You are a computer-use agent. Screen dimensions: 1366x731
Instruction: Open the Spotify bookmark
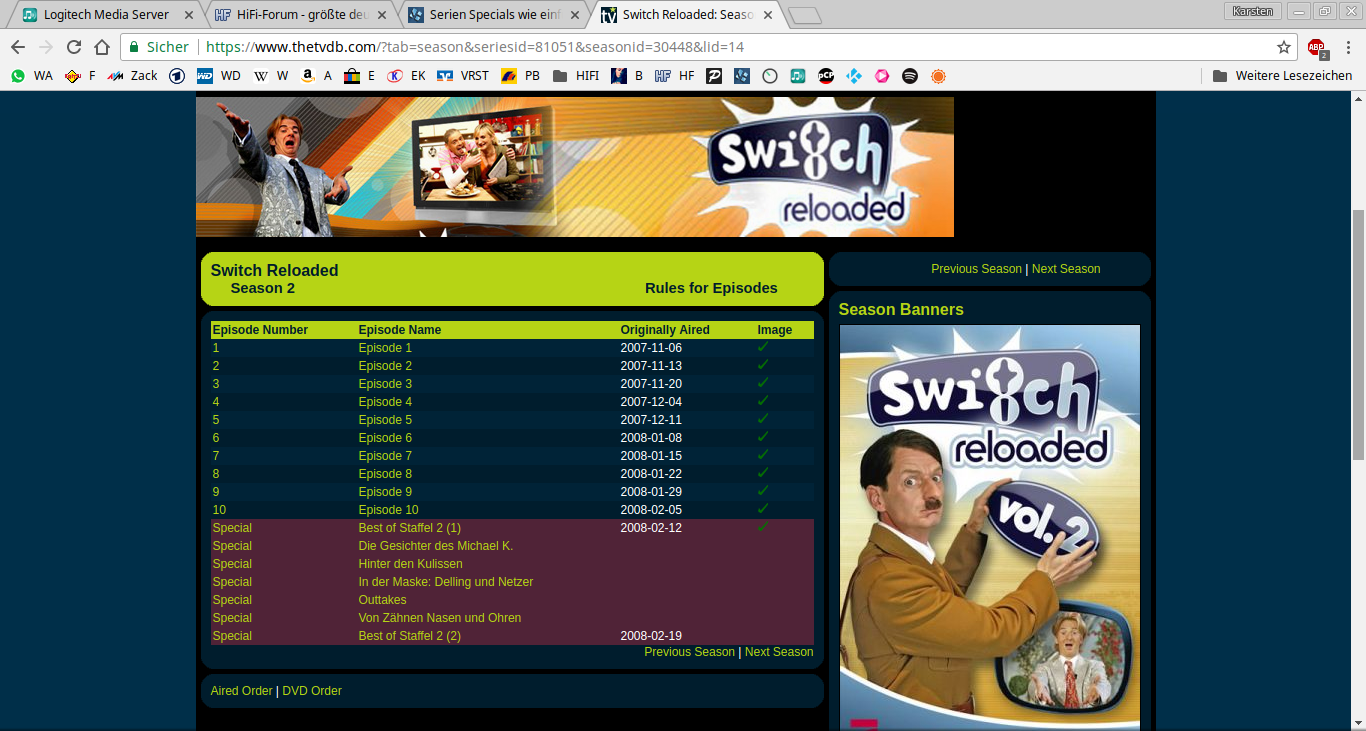click(x=910, y=76)
